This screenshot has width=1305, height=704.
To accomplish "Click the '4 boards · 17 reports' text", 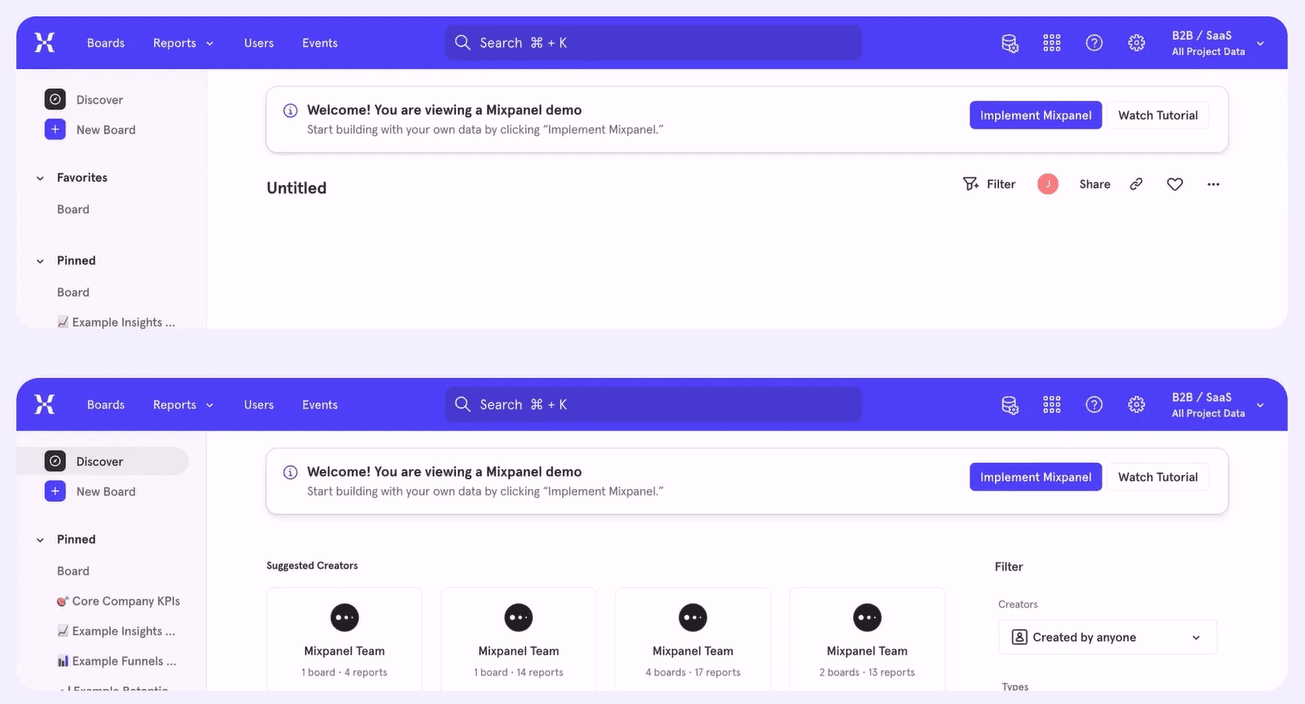I will (x=693, y=672).
